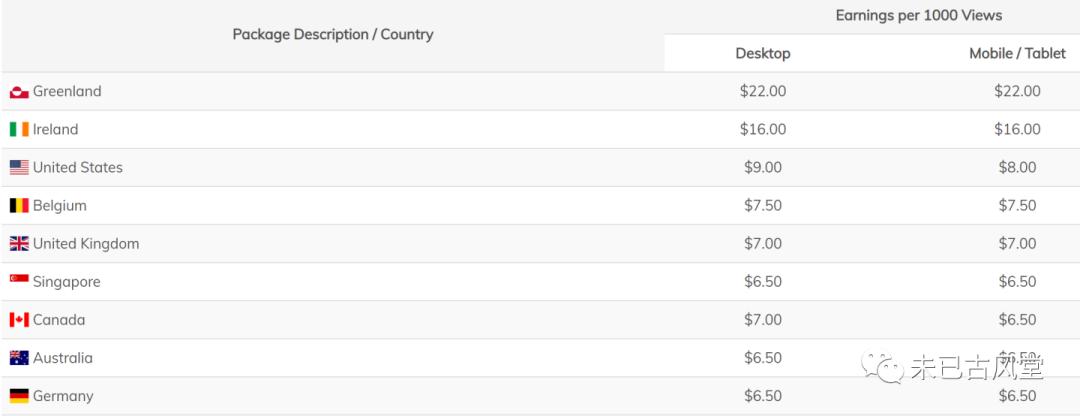
Task: Click the Greenland flag icon
Action: coord(19,92)
